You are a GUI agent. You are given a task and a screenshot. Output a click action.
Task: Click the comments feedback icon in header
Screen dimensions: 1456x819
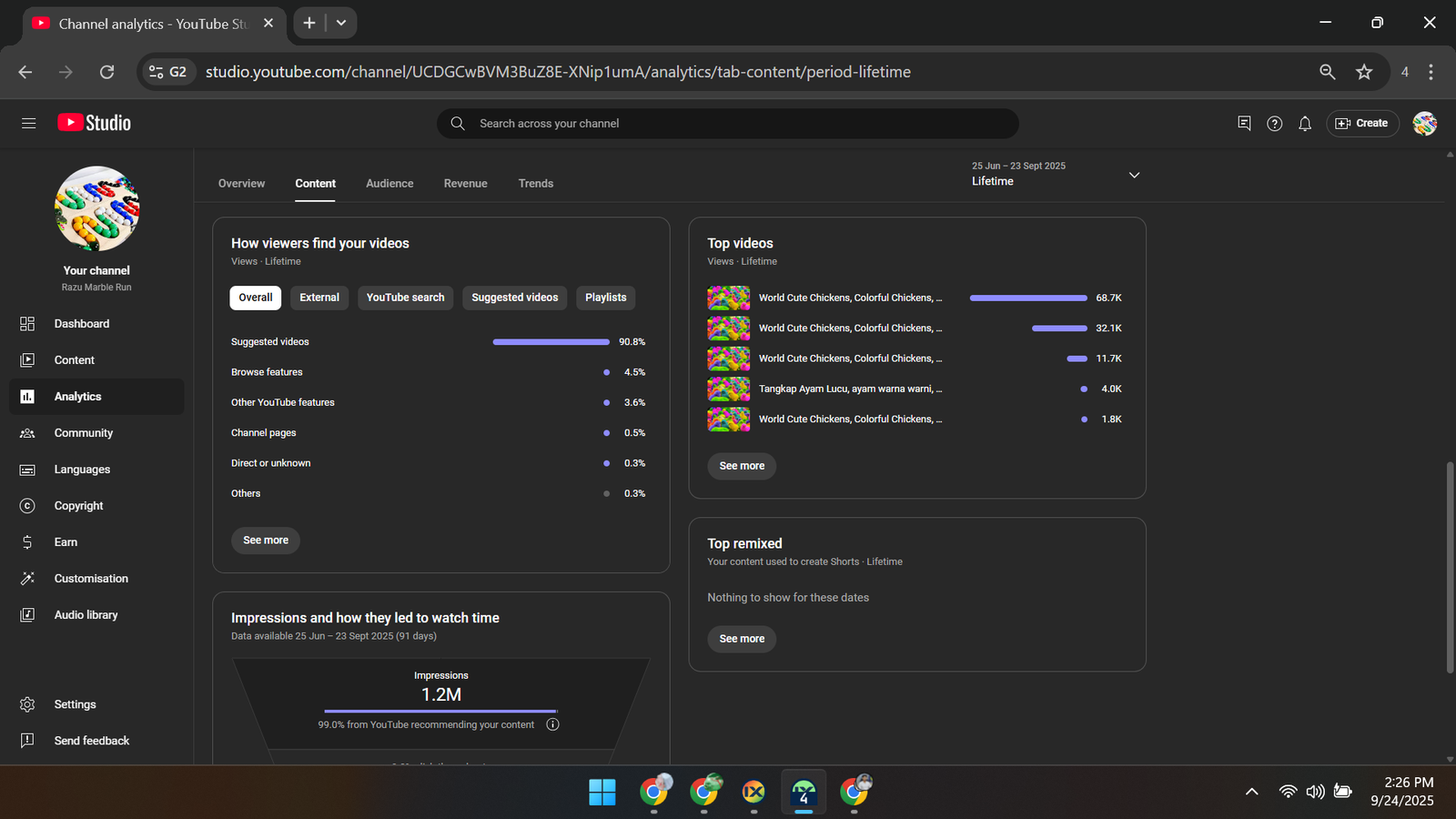(x=1244, y=123)
